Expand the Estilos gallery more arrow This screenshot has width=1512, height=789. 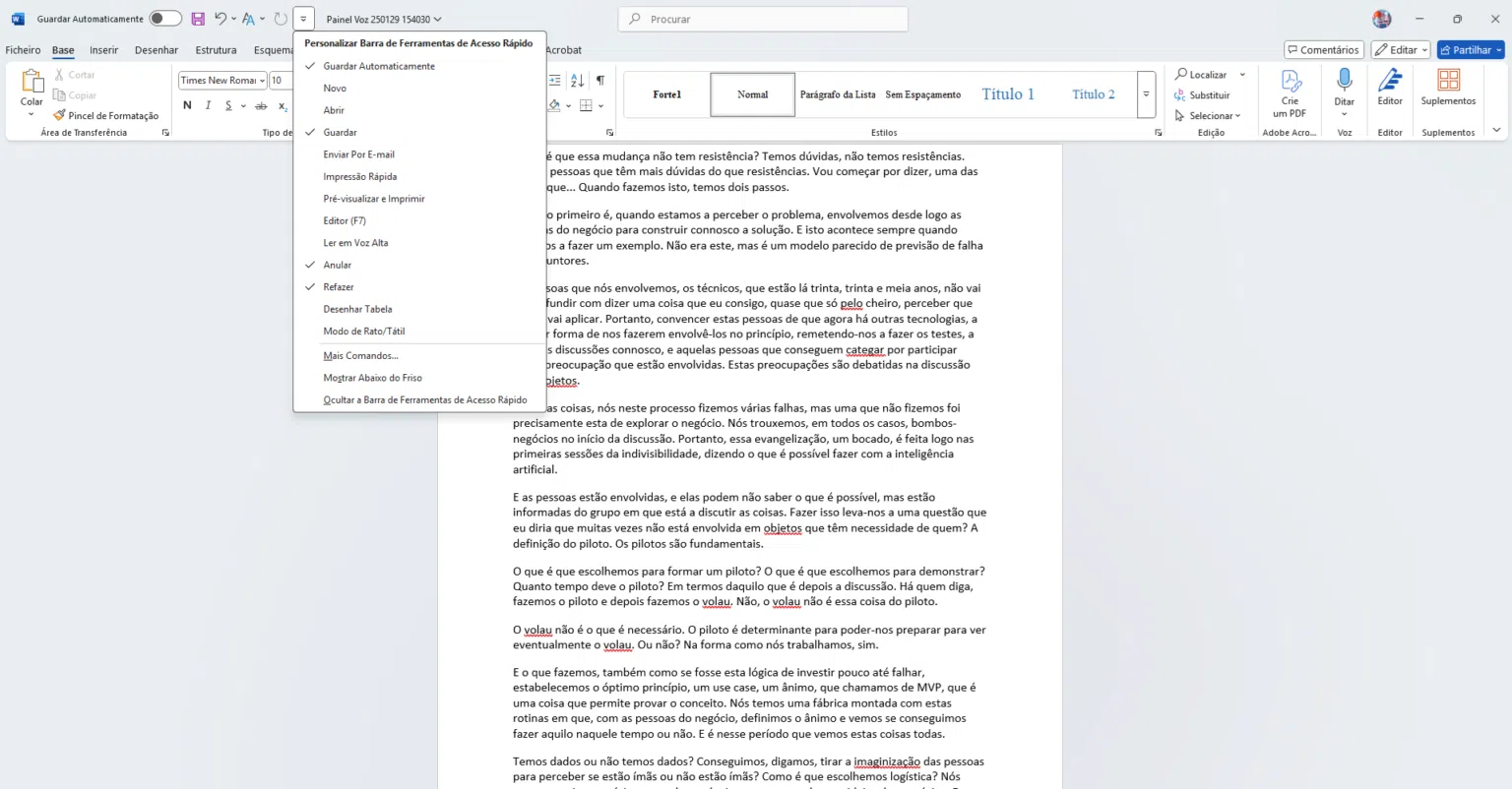click(x=1146, y=94)
